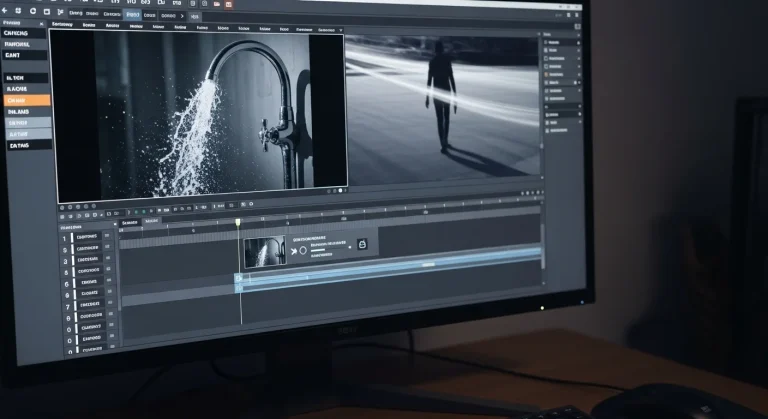768x419 pixels.
Task: Click the four-squares grid icon in the top toolbar
Action: pos(18,11)
